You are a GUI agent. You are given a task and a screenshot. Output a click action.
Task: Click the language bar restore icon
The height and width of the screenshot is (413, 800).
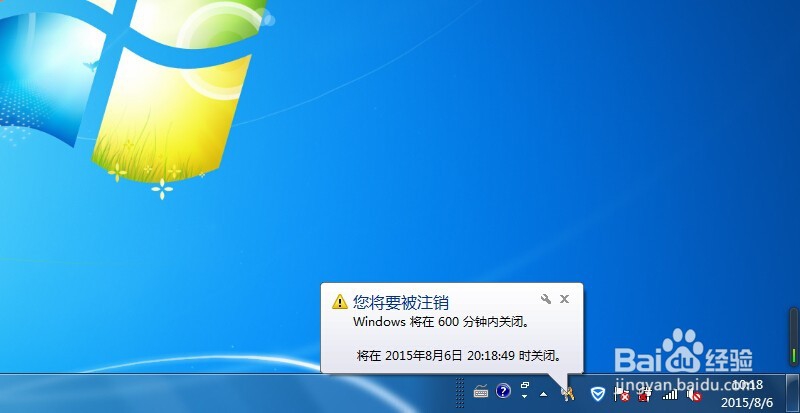(525, 385)
